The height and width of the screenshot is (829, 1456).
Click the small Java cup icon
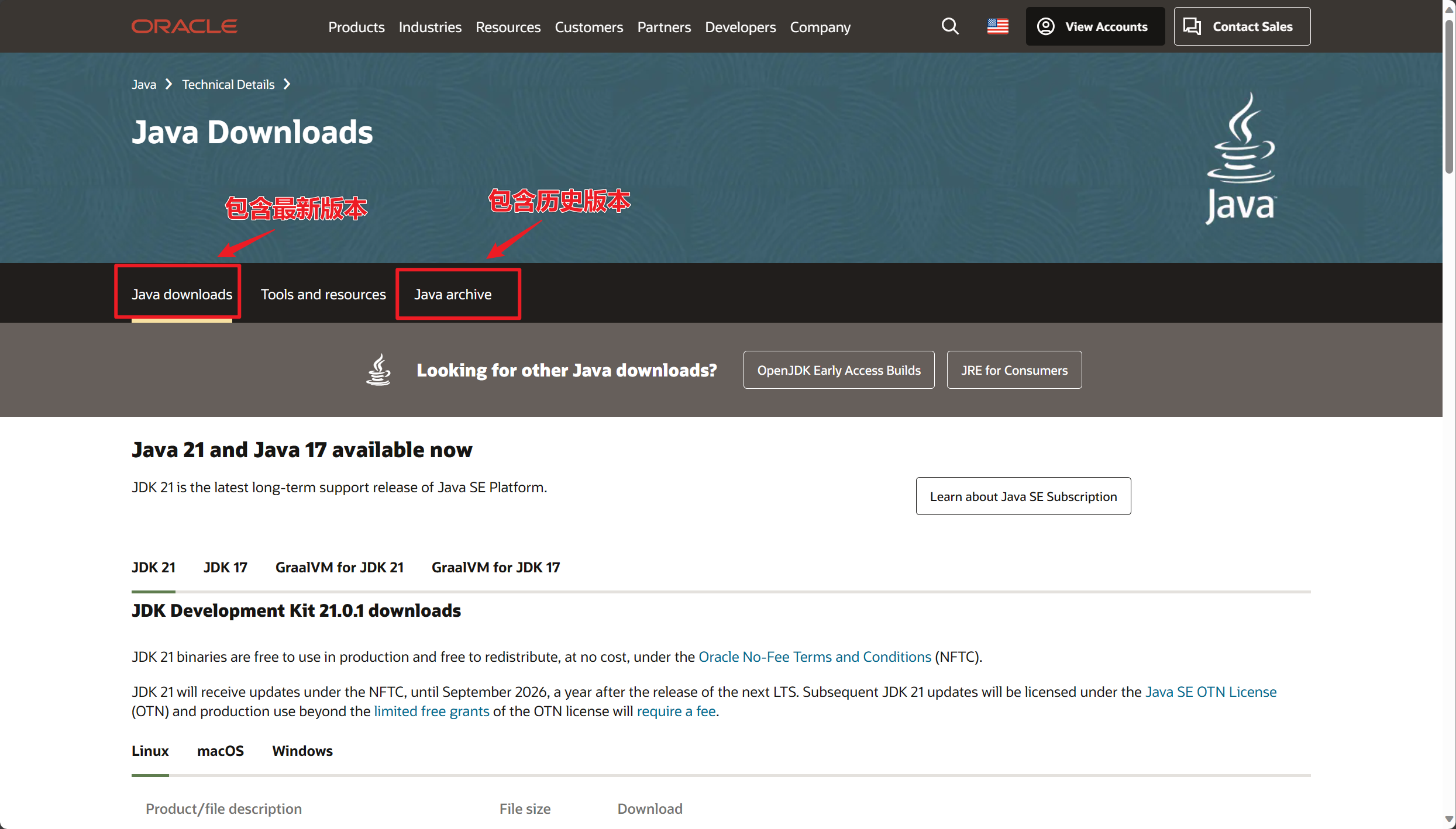click(378, 369)
